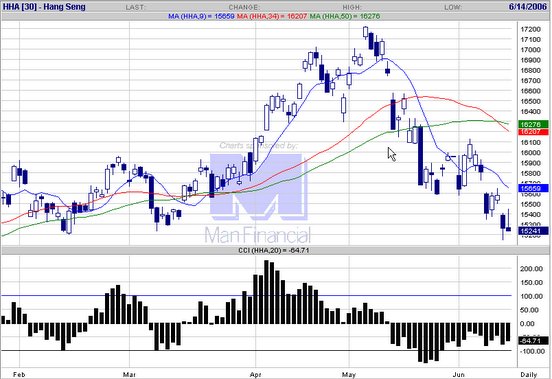Click the 17200 price axis label
This screenshot has height=379, width=552.
pyautogui.click(x=530, y=29)
